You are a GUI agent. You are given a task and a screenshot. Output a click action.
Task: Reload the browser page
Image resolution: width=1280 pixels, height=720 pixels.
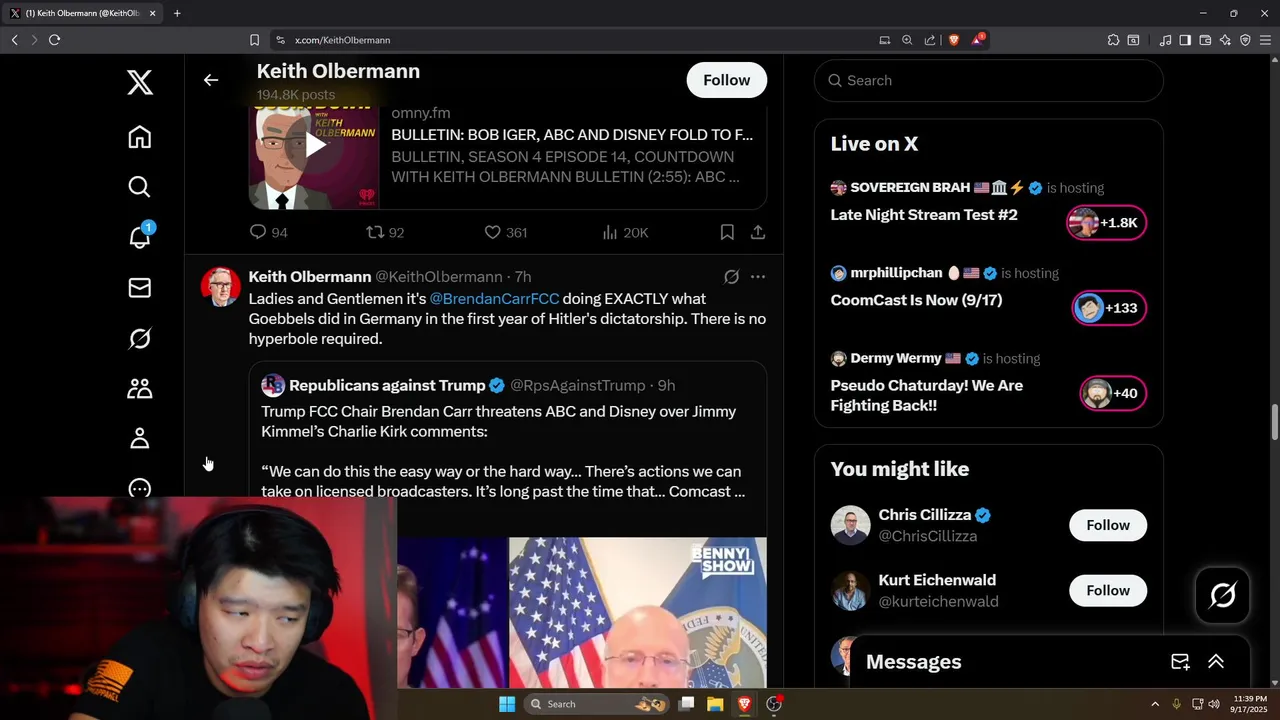click(54, 40)
